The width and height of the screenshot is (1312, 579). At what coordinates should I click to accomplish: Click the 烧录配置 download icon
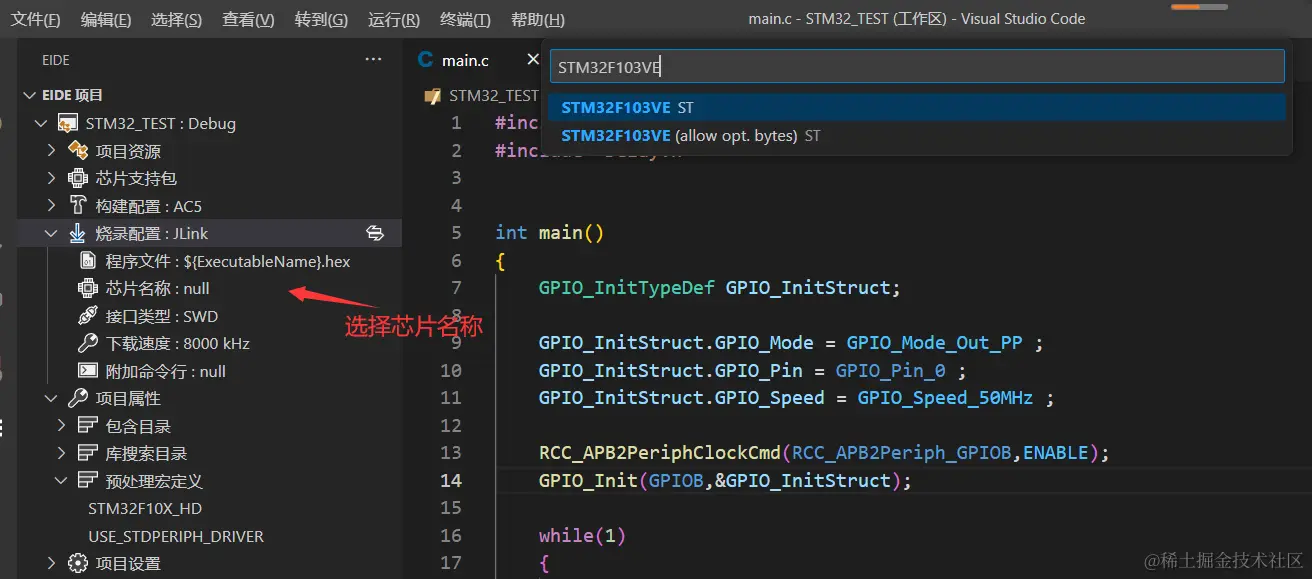coord(78,233)
